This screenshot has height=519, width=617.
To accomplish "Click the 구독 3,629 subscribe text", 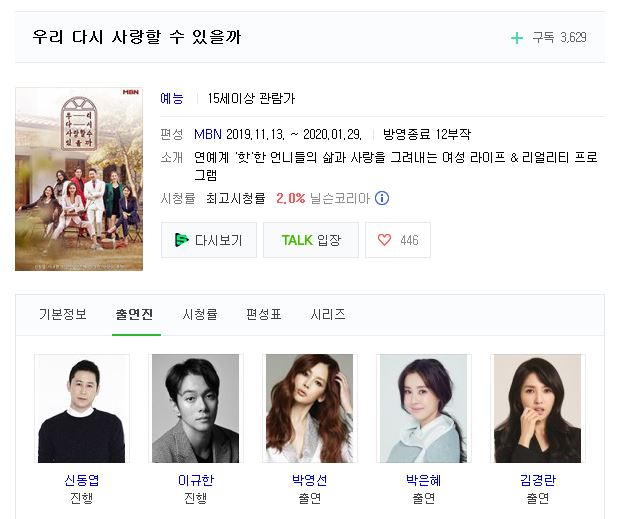I will (x=559, y=38).
